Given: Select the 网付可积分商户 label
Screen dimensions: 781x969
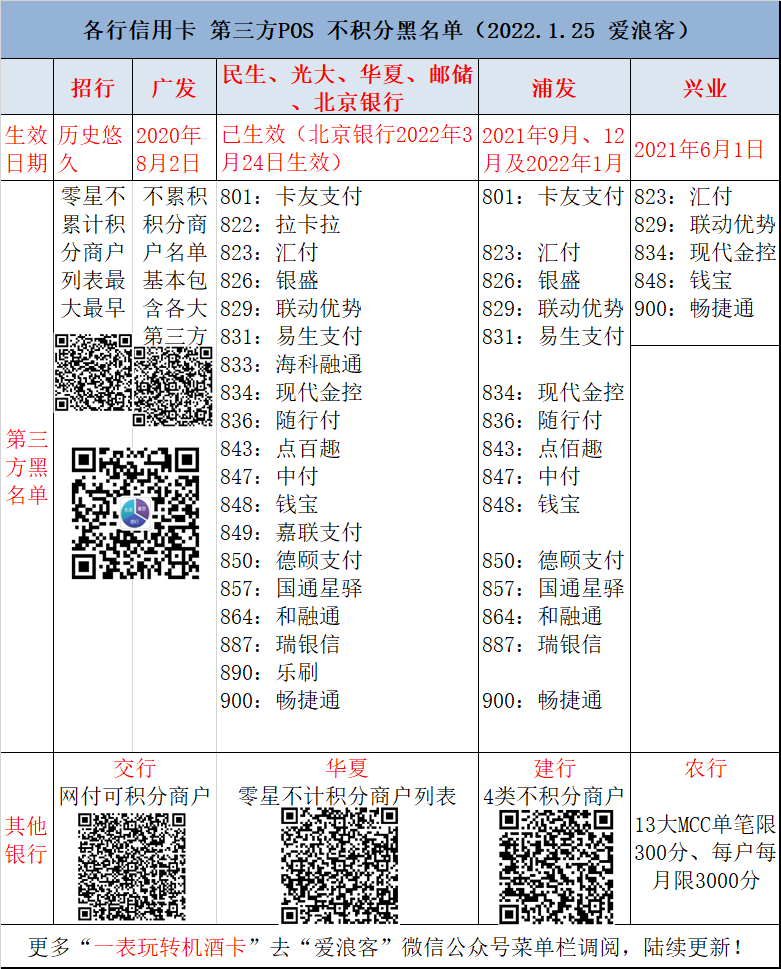Looking at the screenshot, I should pos(135,796).
